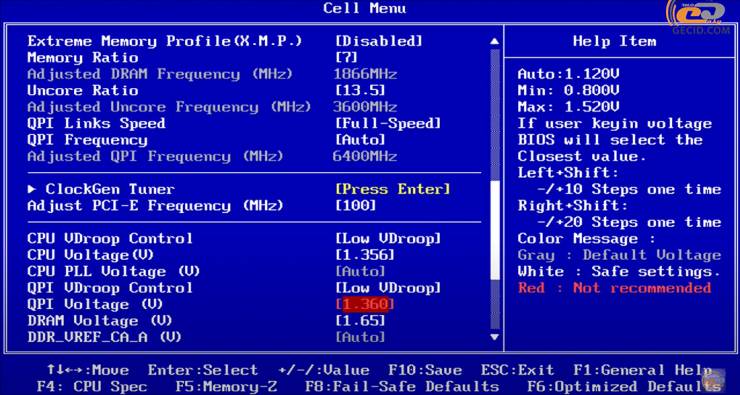Screen dimensions: 740x395
Task: Open CPU PLL Voltage [Auto] value
Action: point(360,271)
